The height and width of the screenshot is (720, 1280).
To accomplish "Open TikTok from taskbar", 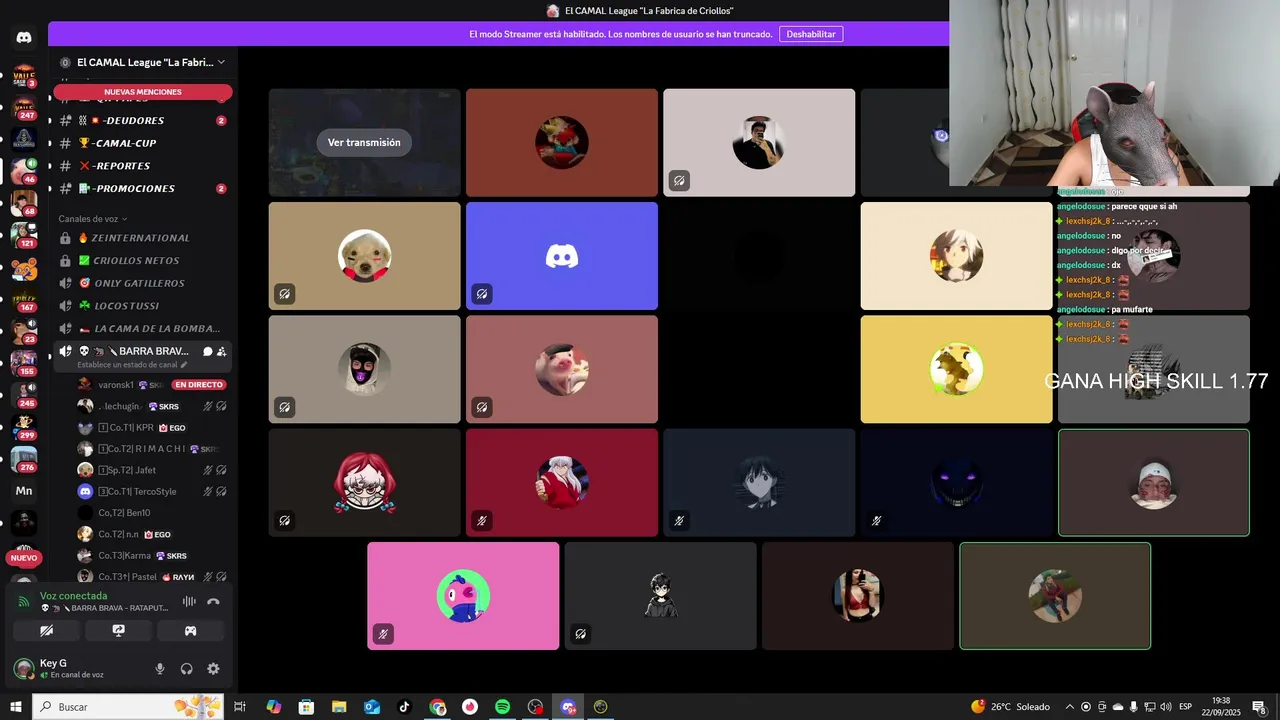I will point(404,707).
